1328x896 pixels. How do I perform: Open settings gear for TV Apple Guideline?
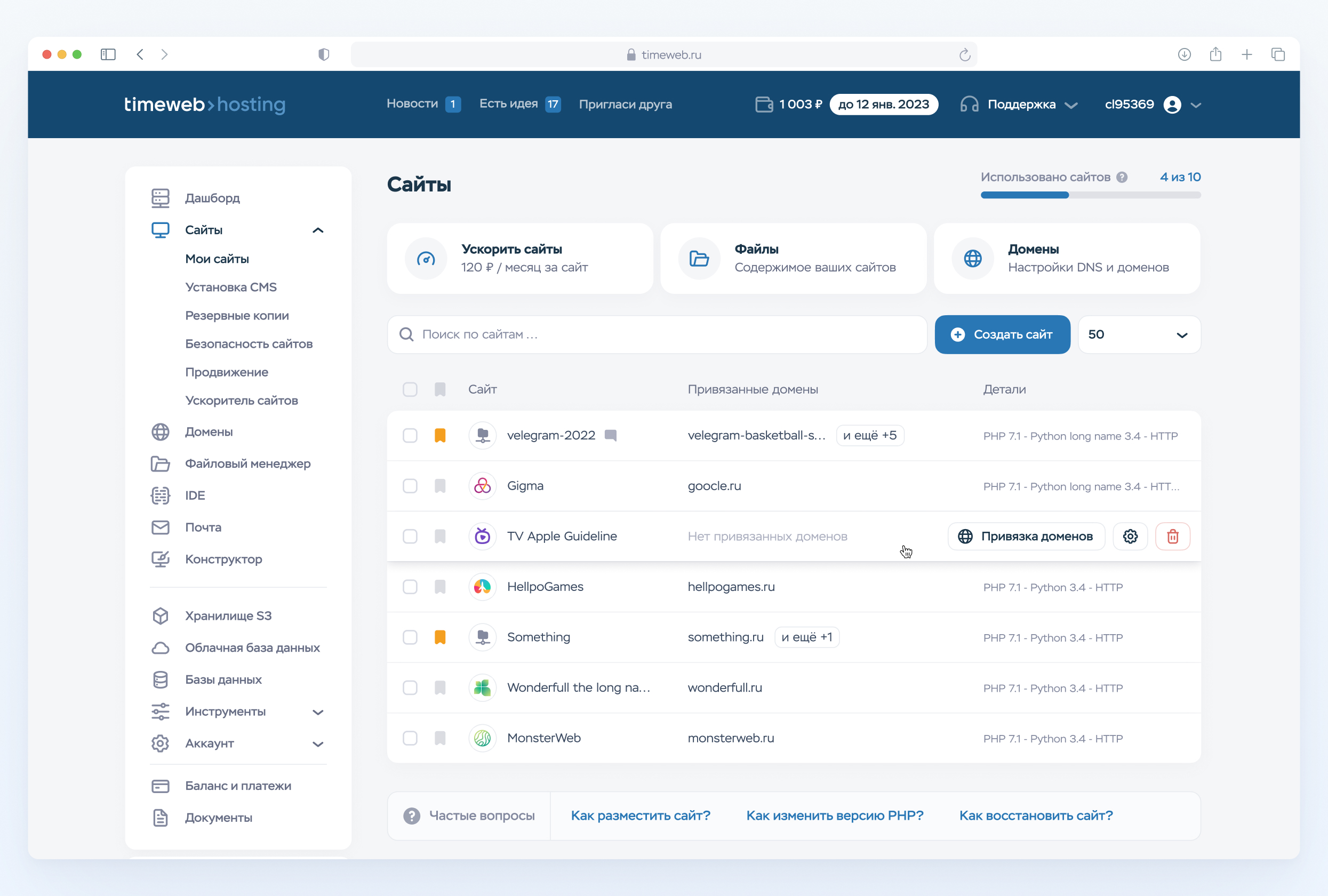coord(1130,536)
